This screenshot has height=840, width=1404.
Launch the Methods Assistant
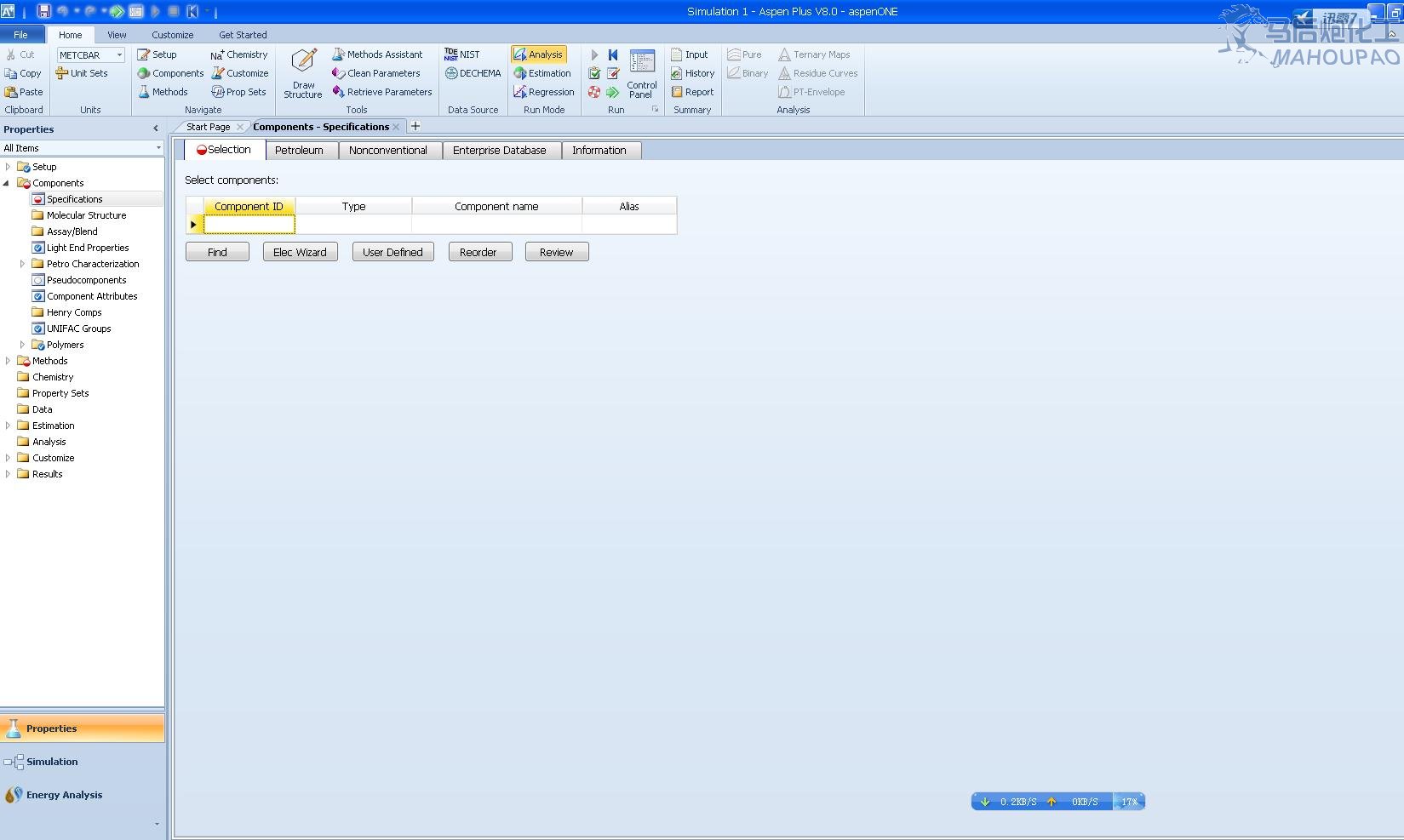pos(377,54)
